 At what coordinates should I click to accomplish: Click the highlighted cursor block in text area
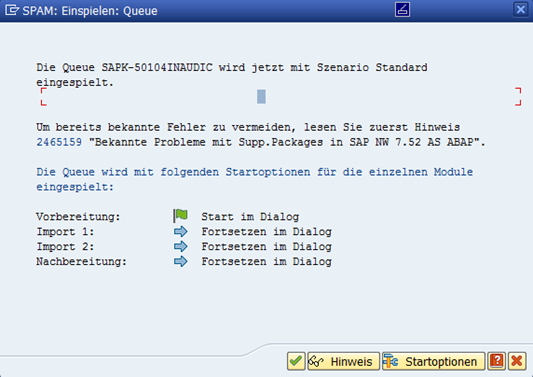261,97
